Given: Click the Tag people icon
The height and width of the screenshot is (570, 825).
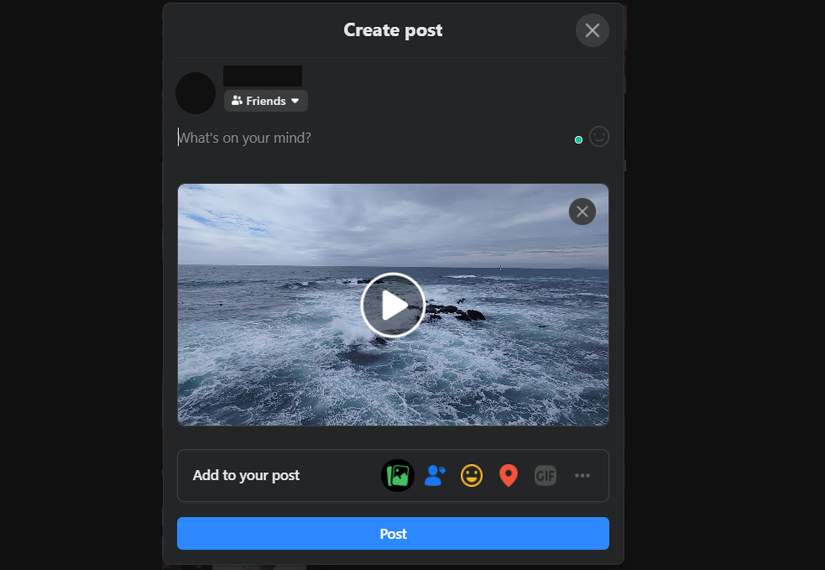Looking at the screenshot, I should [435, 475].
